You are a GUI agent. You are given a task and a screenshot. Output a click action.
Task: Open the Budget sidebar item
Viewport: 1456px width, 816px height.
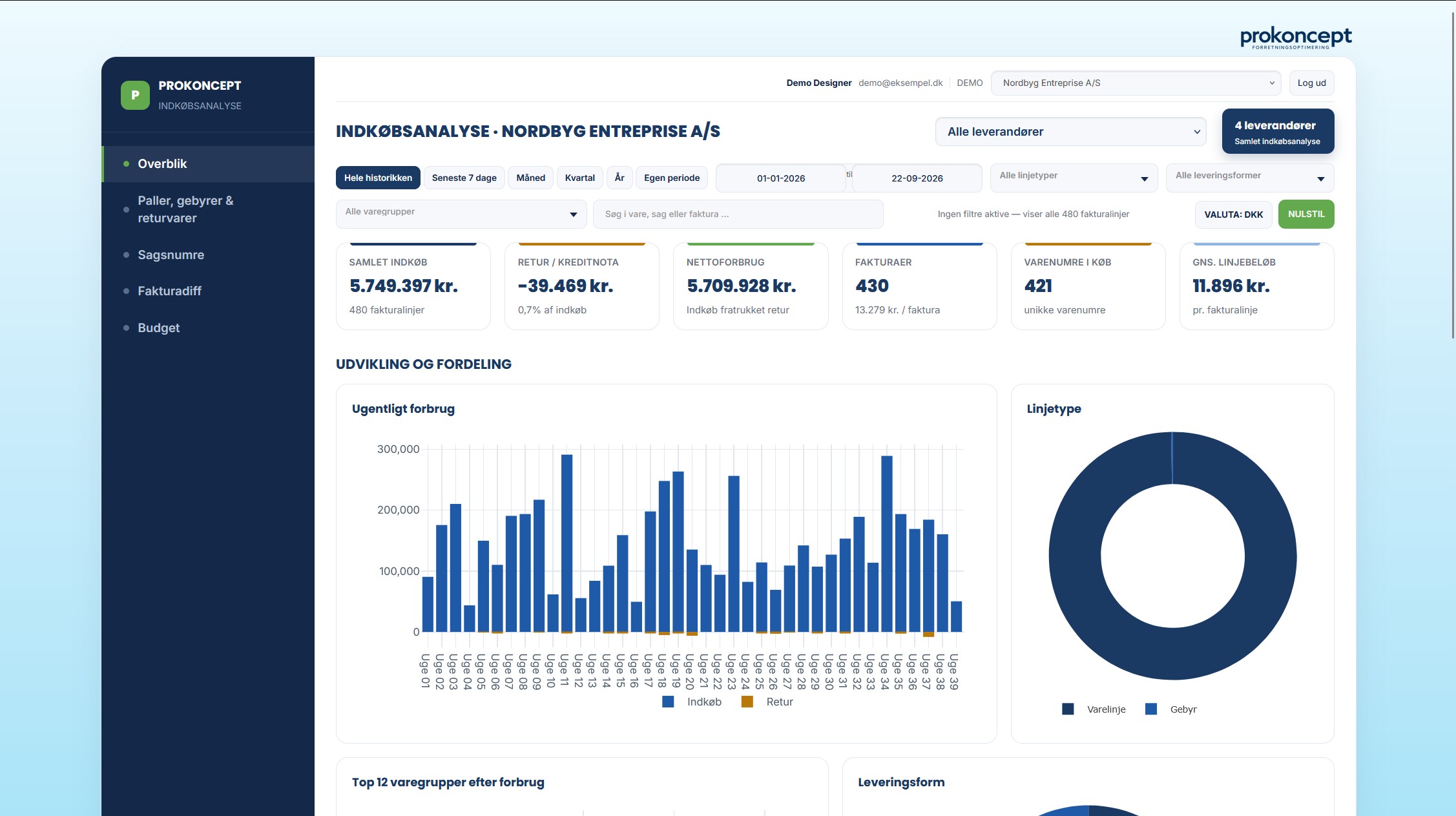coord(208,328)
